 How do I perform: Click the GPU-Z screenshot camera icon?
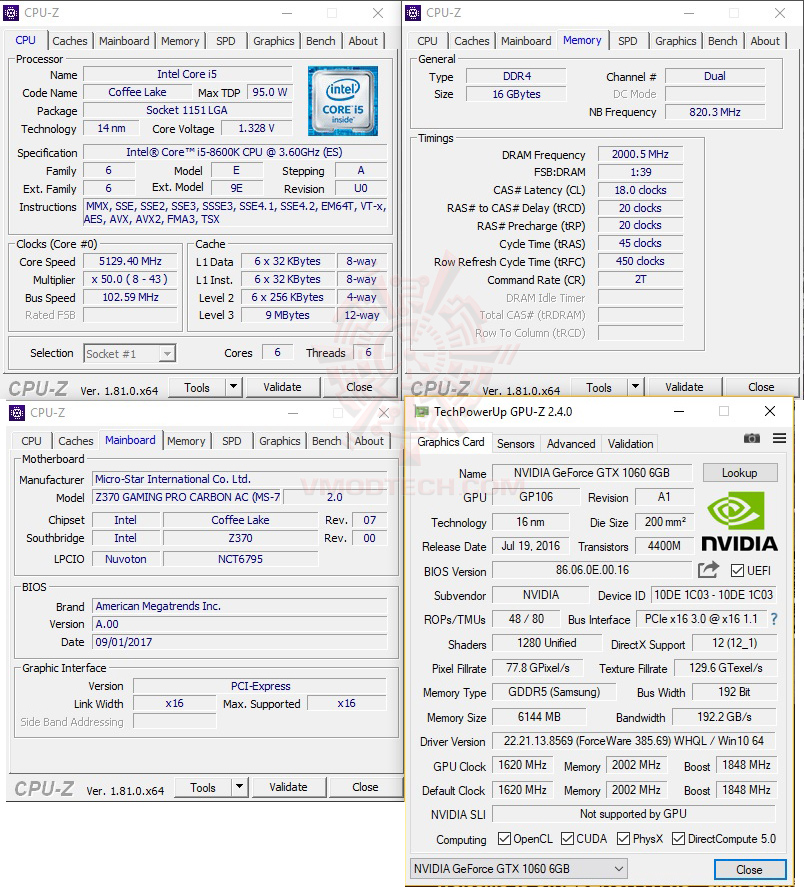tap(751, 438)
